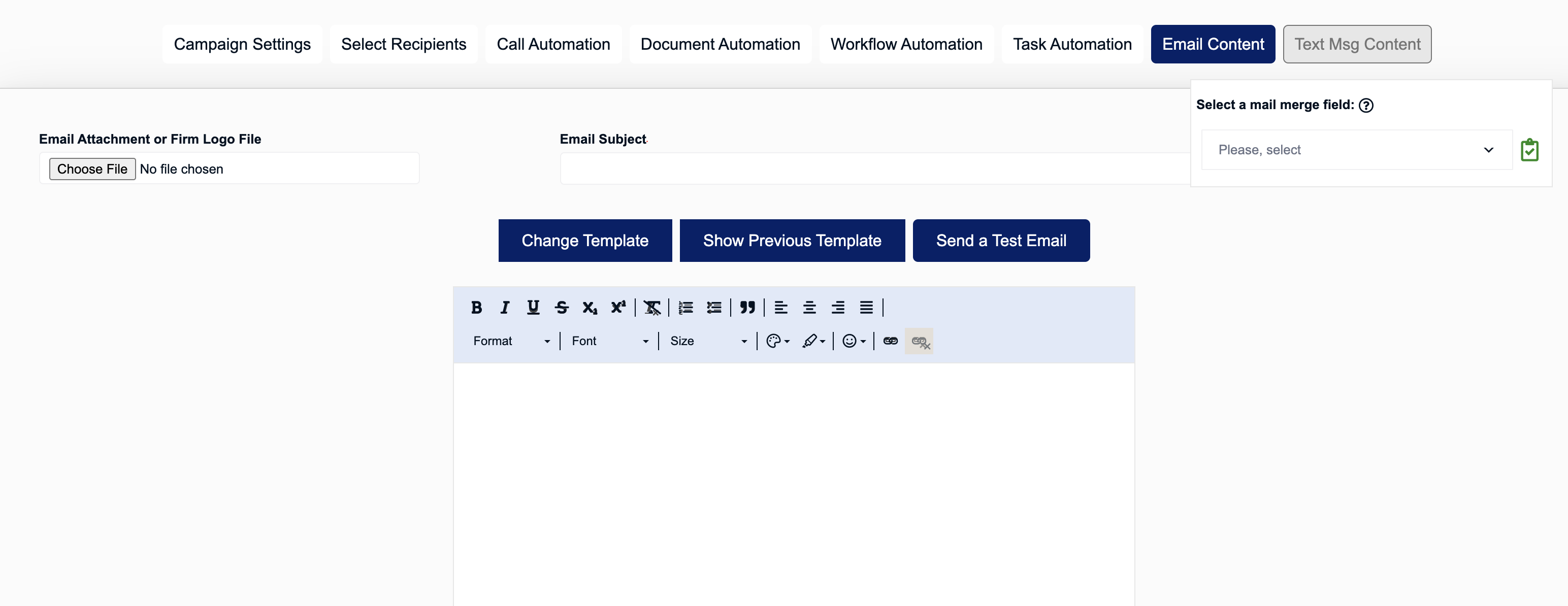Toggle underline formatting
Image resolution: width=1568 pixels, height=606 pixels.
click(533, 308)
